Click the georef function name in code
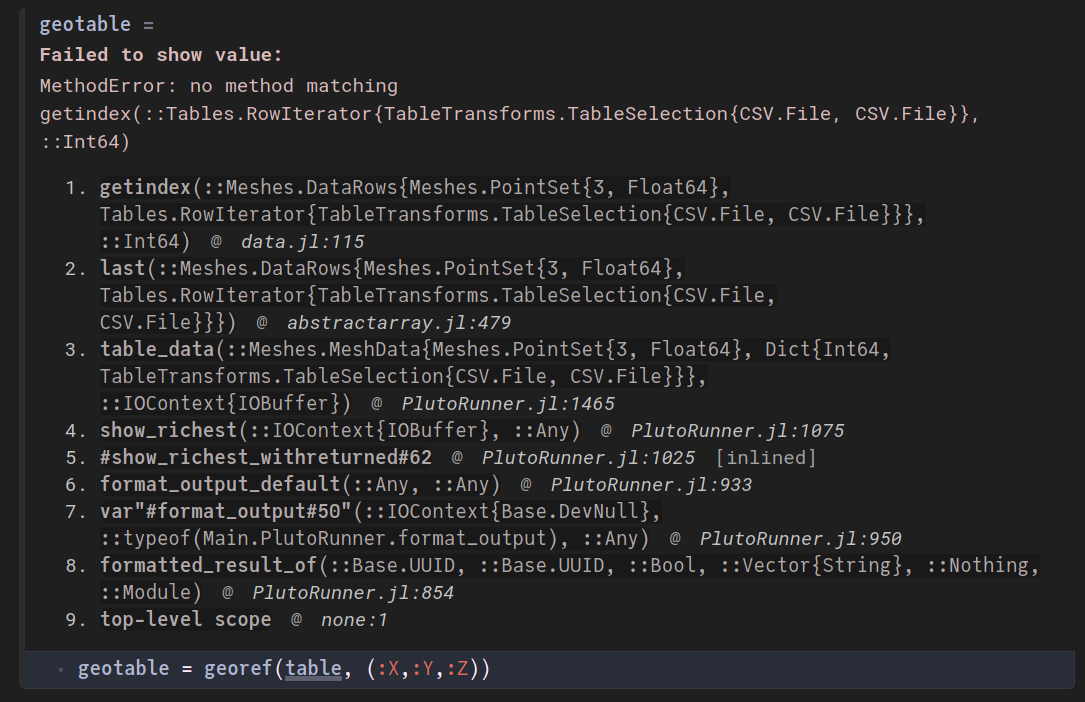This screenshot has height=702, width=1085. click(238, 668)
